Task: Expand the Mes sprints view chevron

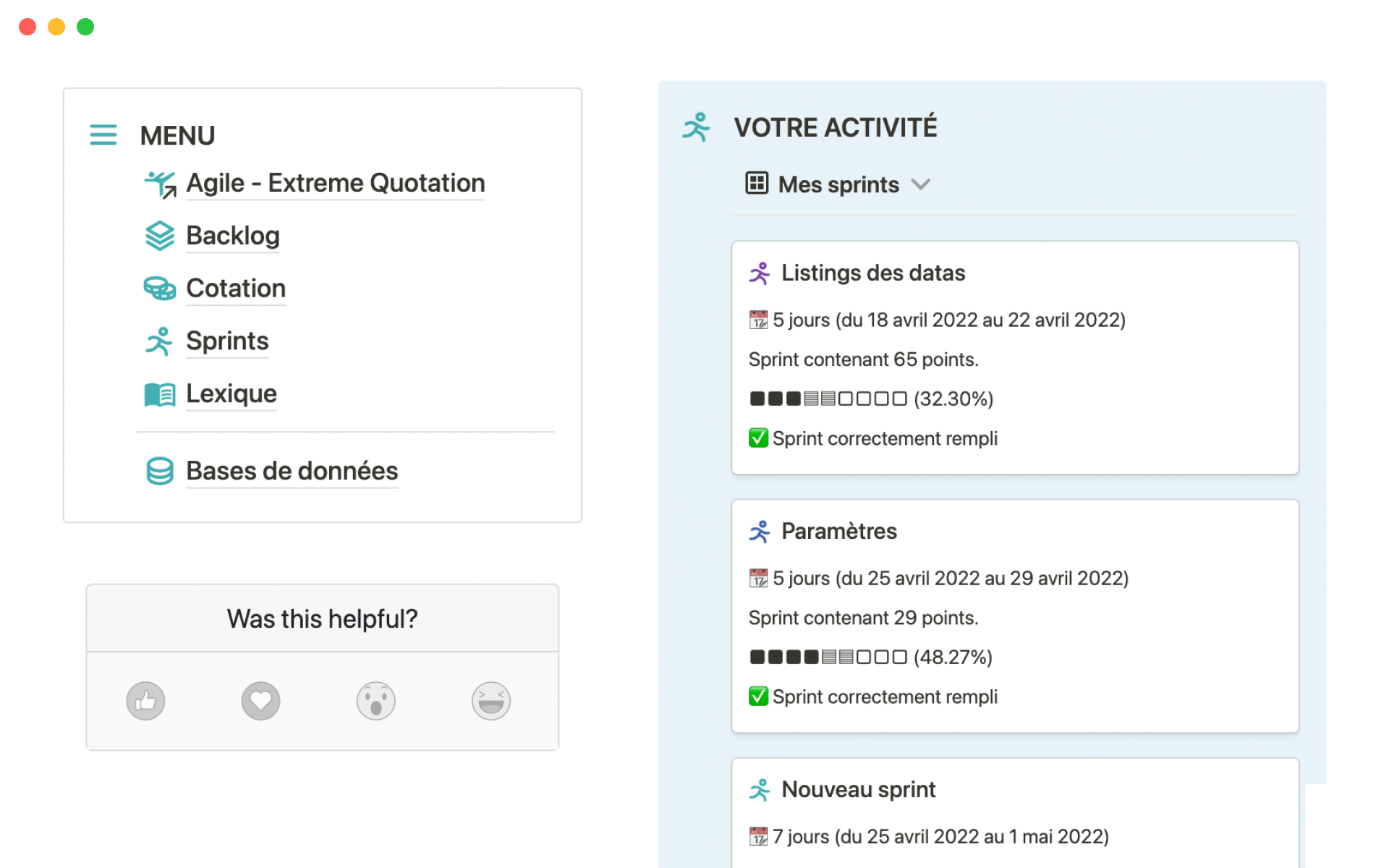Action: 920,184
